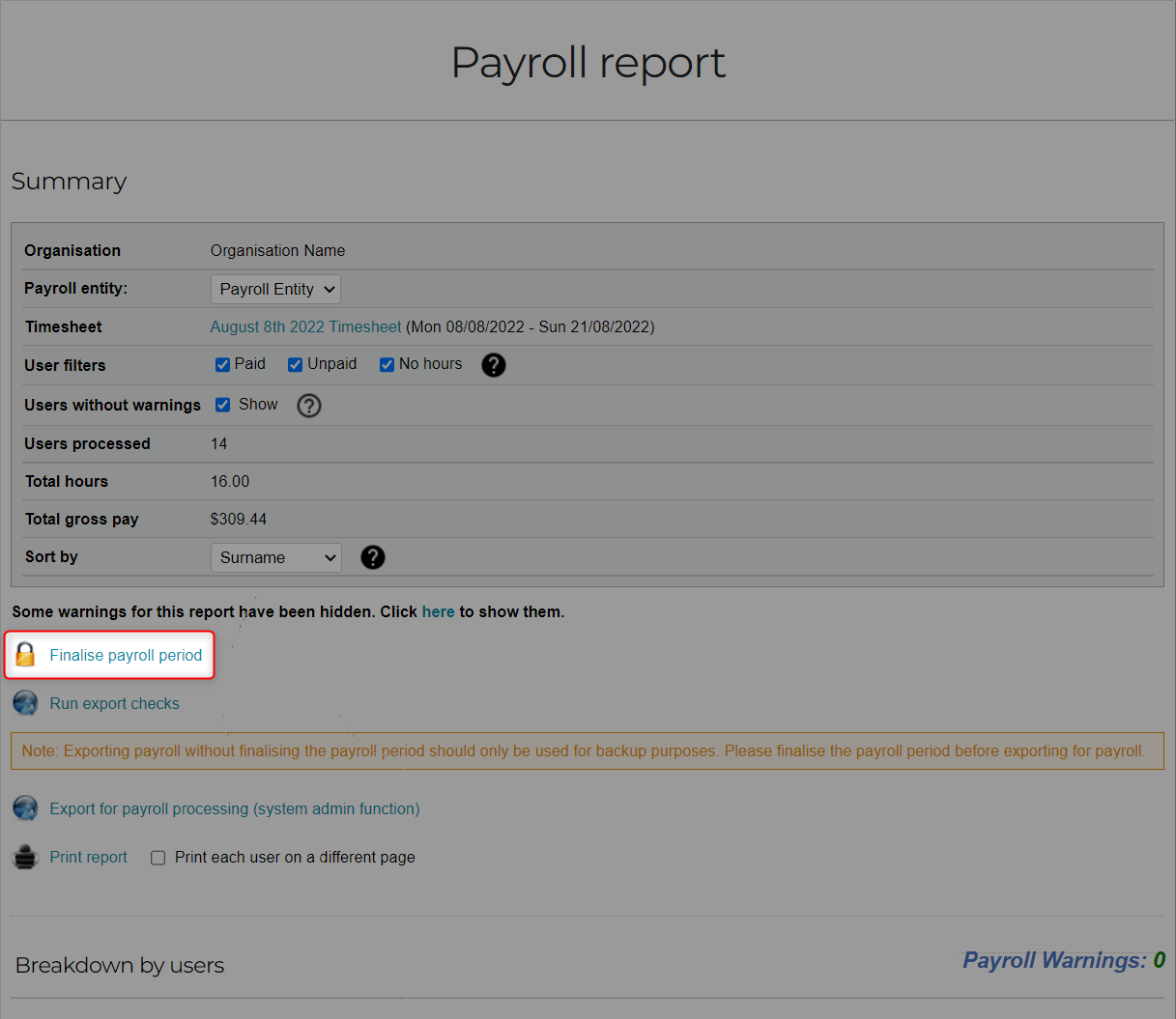Uncheck the No hours filter

click(x=387, y=364)
